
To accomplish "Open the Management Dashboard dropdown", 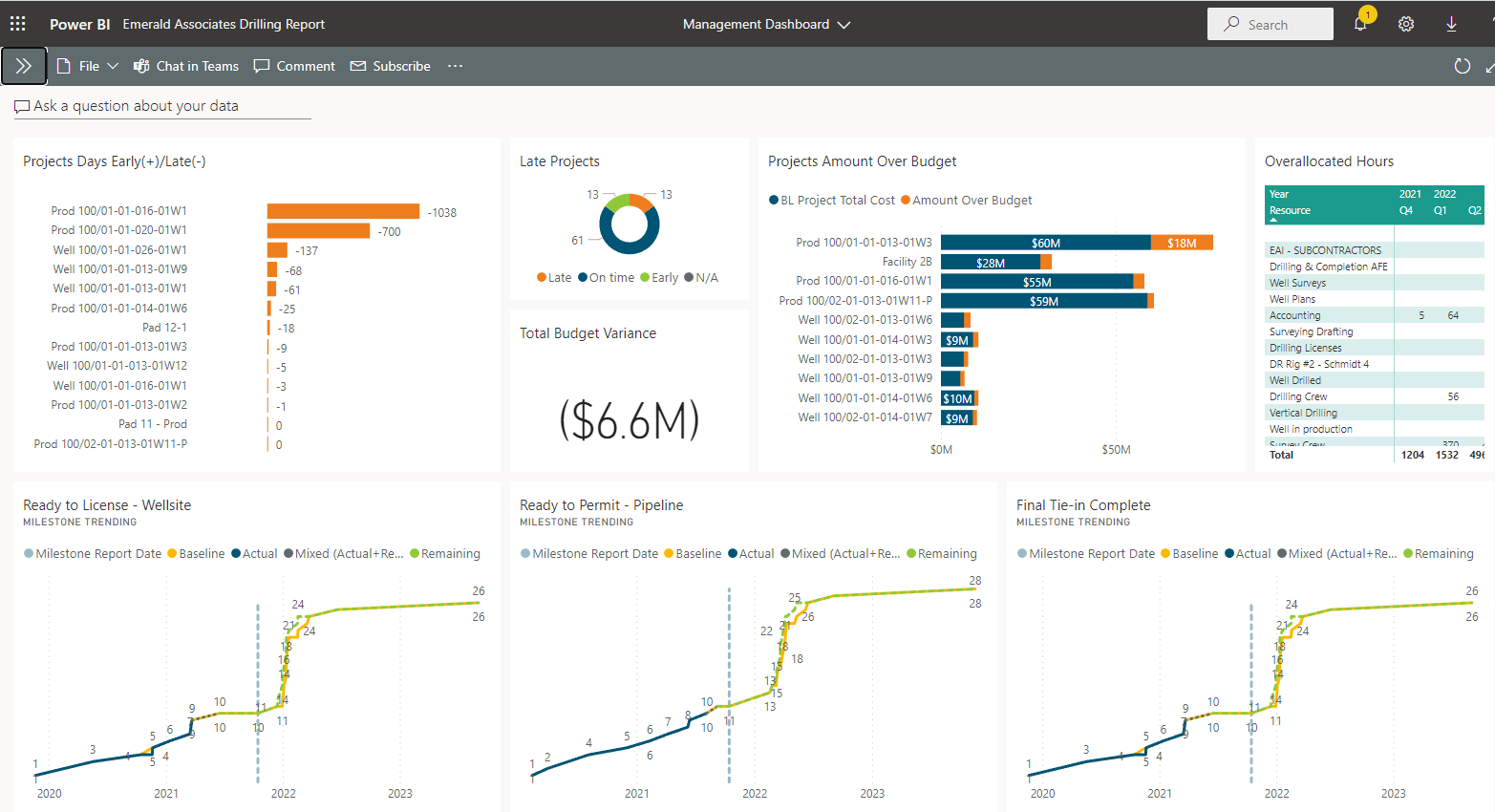I will [x=766, y=24].
